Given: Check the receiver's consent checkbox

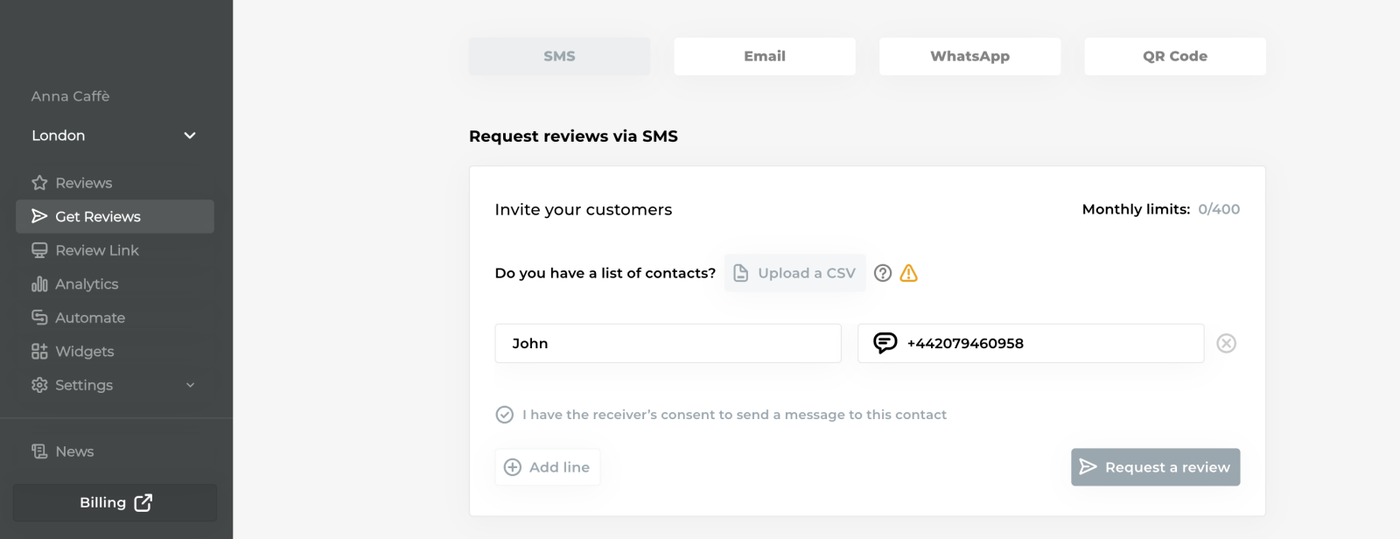Looking at the screenshot, I should point(505,415).
